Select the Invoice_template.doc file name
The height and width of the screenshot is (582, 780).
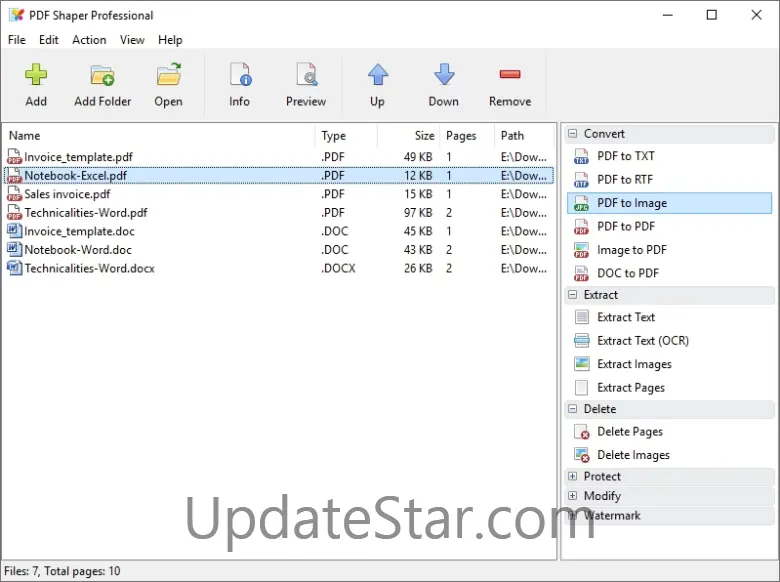pos(79,231)
